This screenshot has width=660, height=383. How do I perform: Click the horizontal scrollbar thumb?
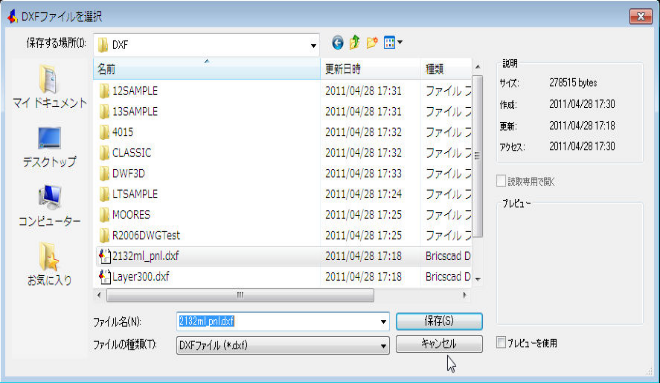pos(240,295)
